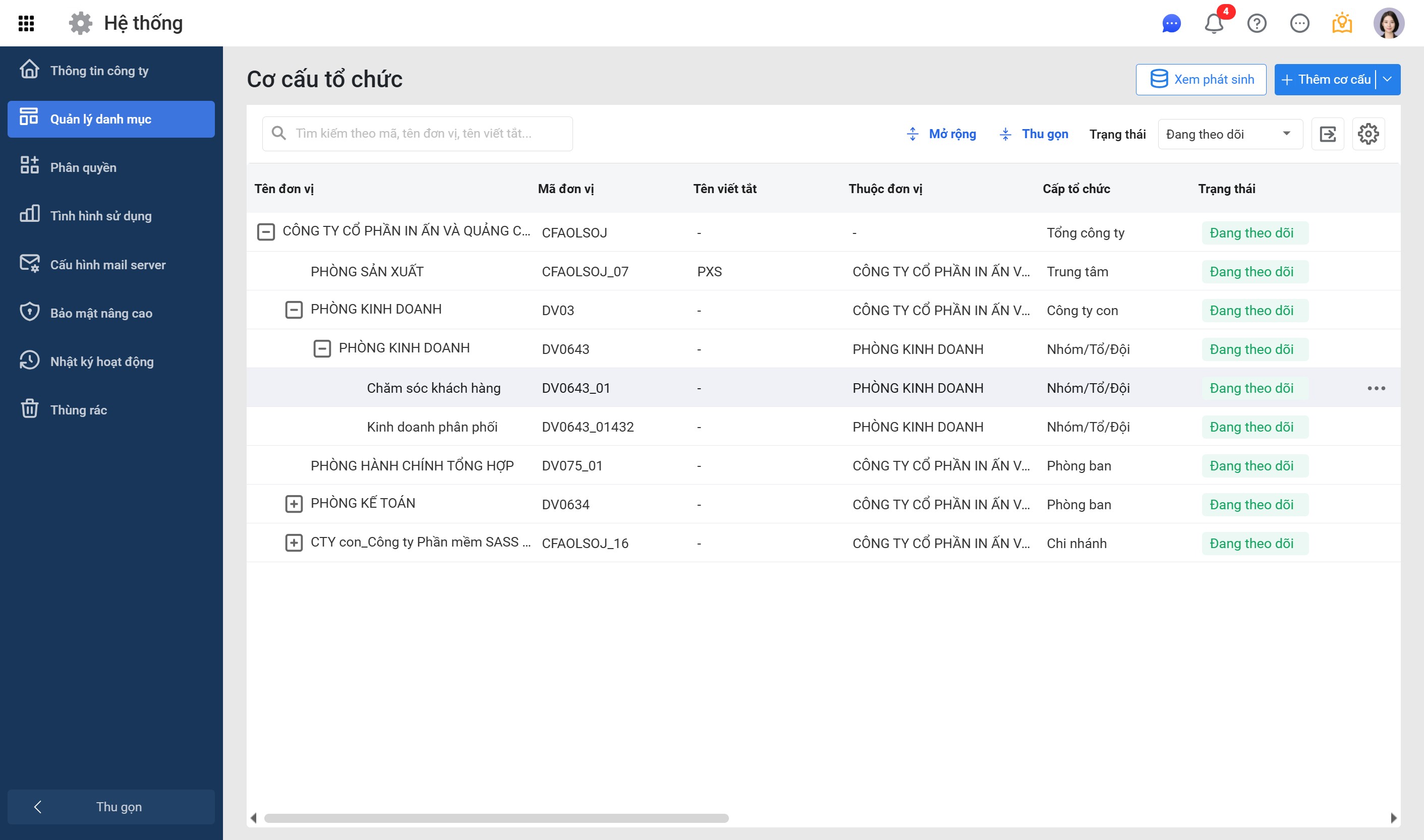Screen dimensions: 1424x840
Task: Open the orange gift box icon
Action: [x=1342, y=23]
